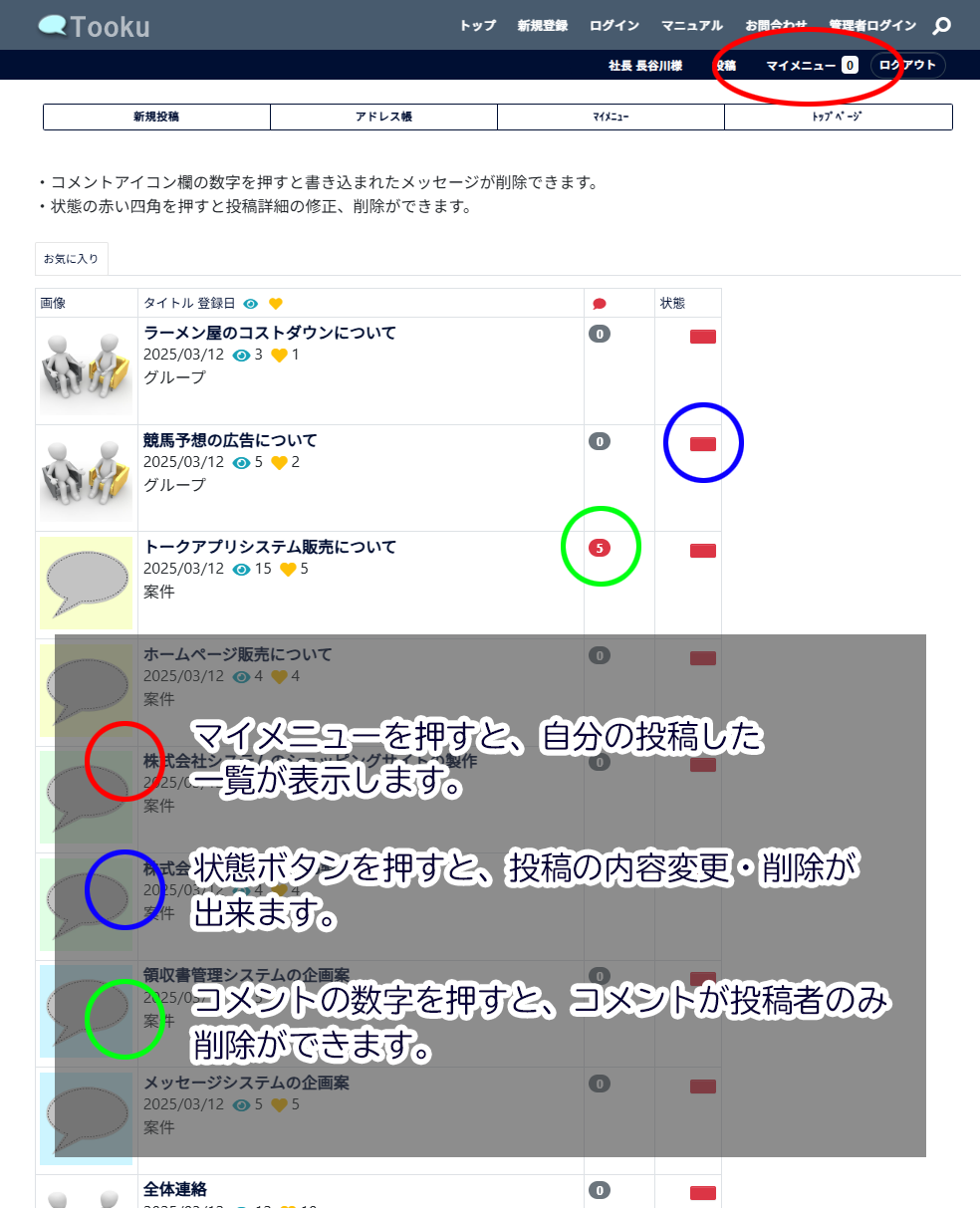The image size is (980, 1208).
Task: Click thumbnail of ラーメン屋のコストダウンについて post
Action: [86, 367]
